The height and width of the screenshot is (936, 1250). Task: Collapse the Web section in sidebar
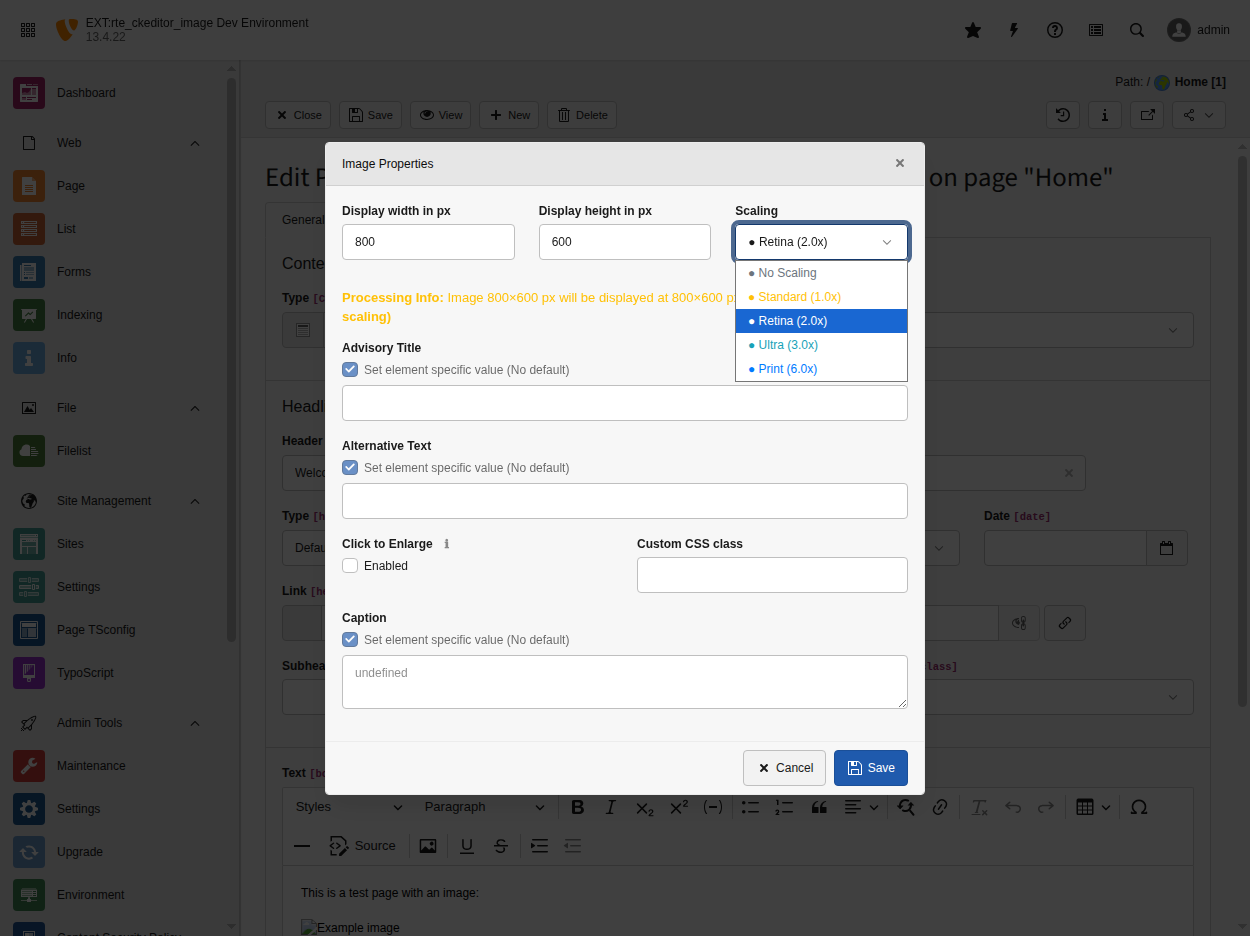point(195,143)
